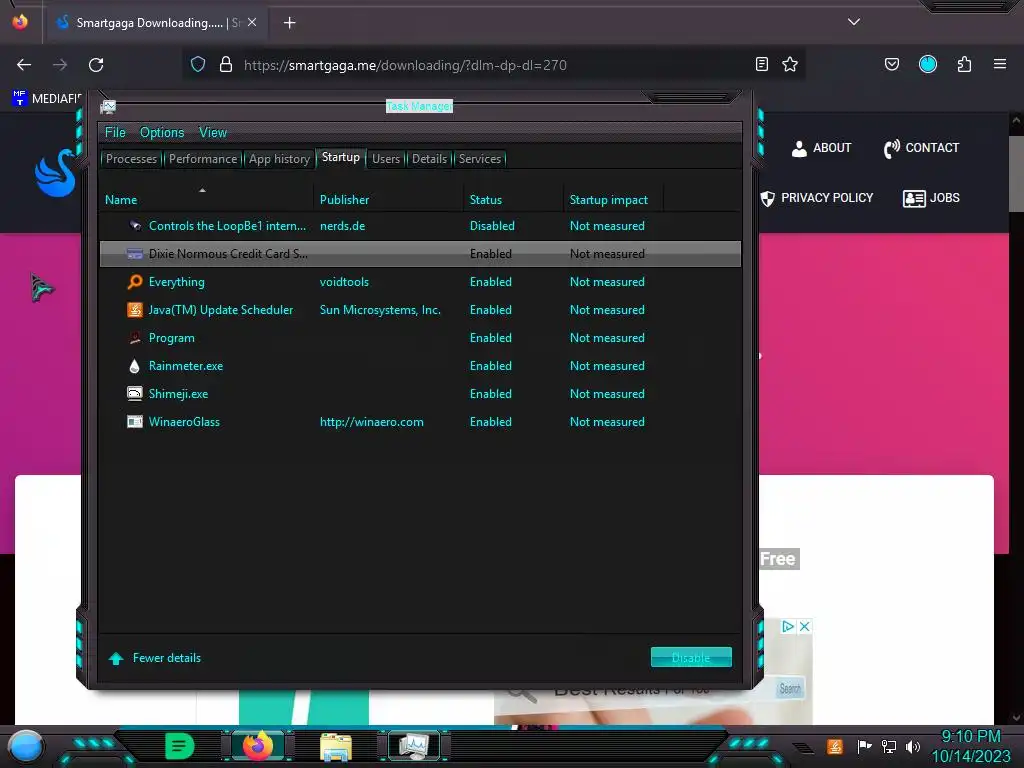Sort by Startup impact column
This screenshot has height=768, width=1024.
(609, 200)
